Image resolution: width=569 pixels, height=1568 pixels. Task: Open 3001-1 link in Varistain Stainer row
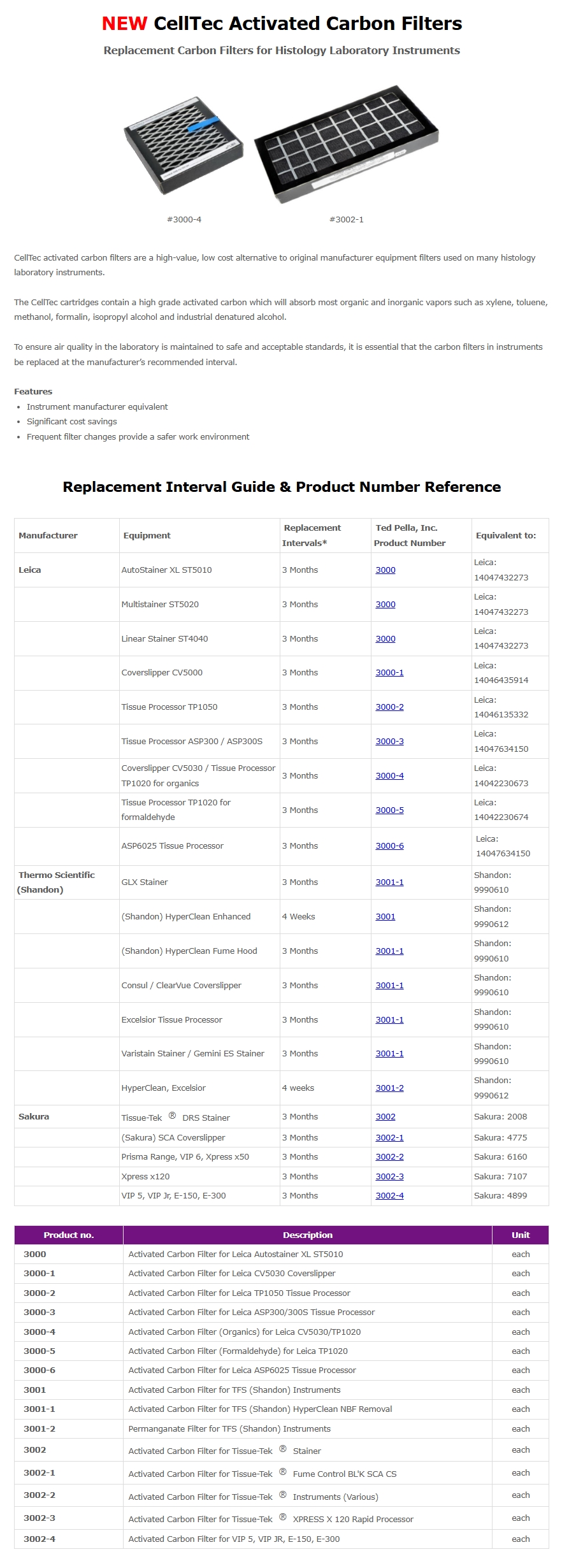[x=389, y=1054]
